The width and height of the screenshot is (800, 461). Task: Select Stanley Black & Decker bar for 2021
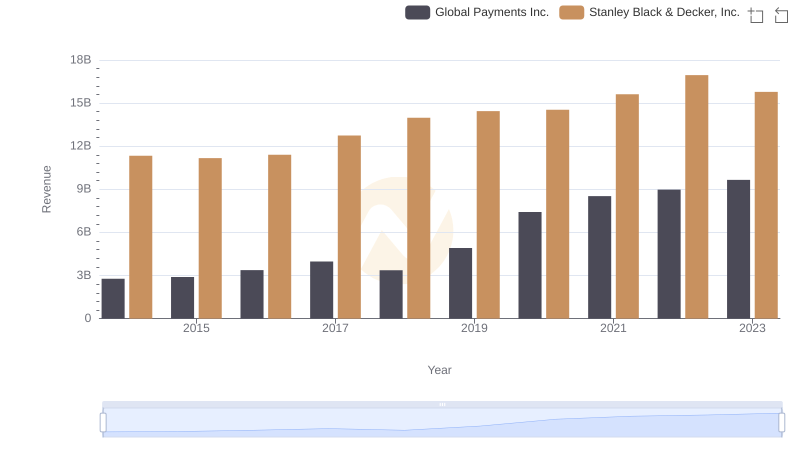tap(628, 206)
